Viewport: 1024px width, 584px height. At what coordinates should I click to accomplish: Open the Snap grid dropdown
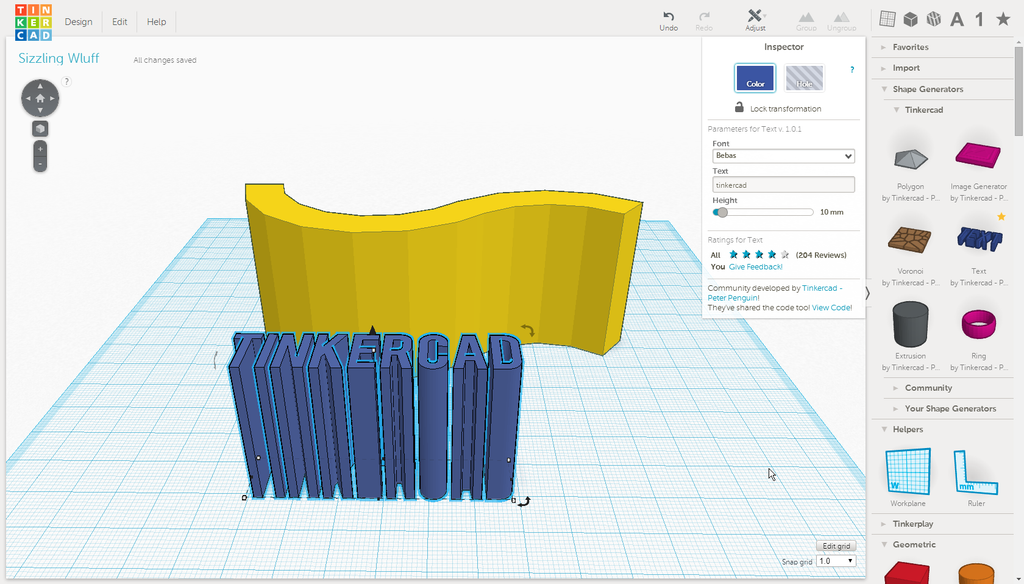click(835, 561)
